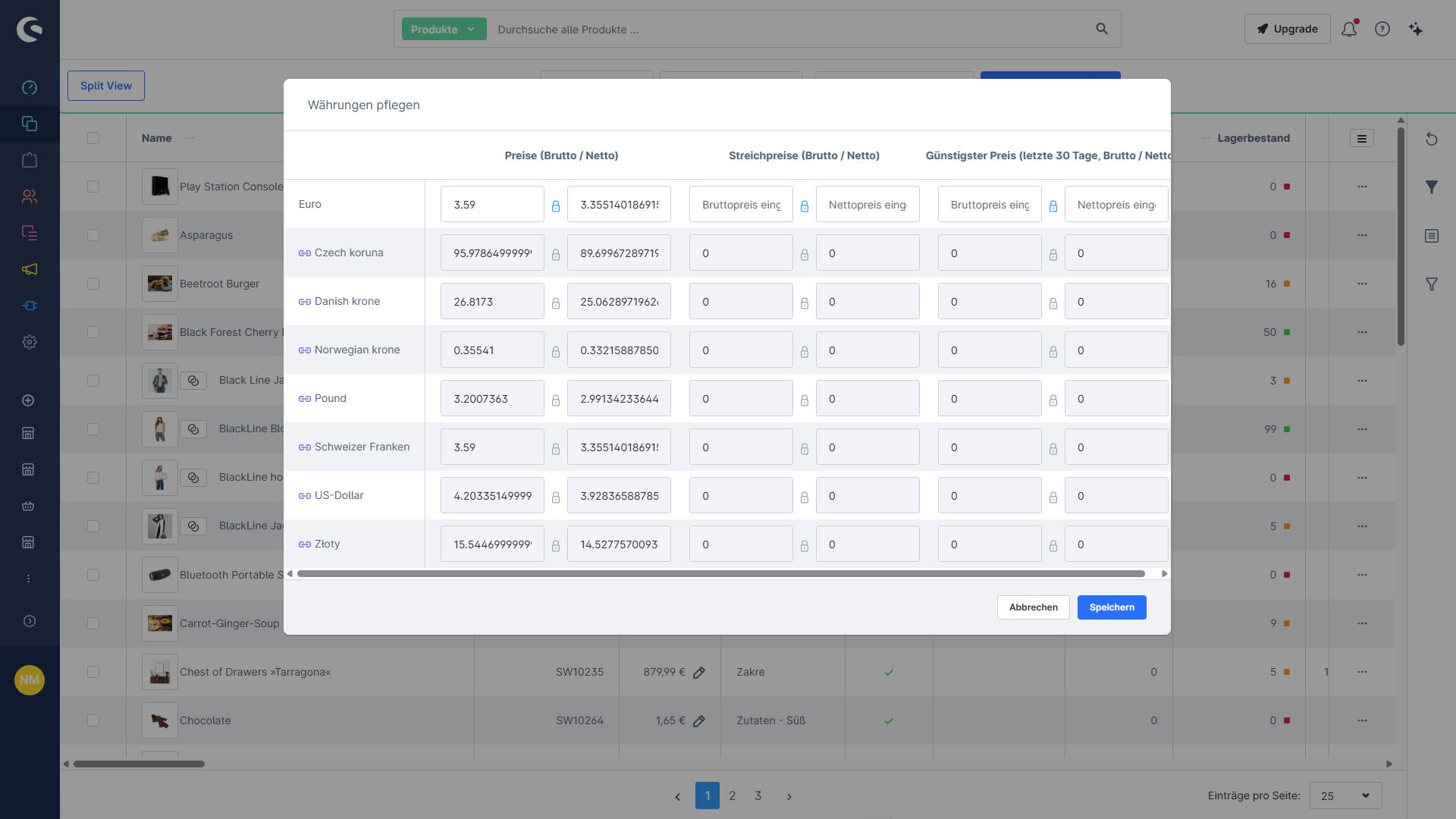Check the Beetroot Burger row checkbox
The height and width of the screenshot is (819, 1456).
(93, 284)
